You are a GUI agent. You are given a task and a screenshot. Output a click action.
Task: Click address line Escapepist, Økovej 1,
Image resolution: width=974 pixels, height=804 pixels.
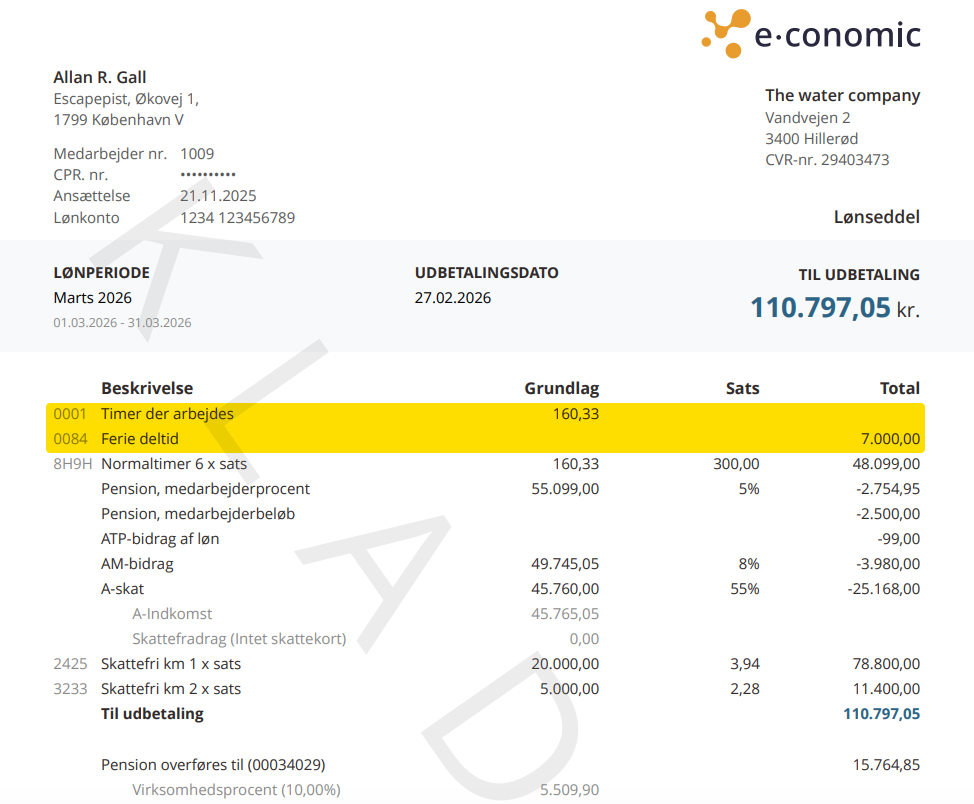tap(126, 99)
